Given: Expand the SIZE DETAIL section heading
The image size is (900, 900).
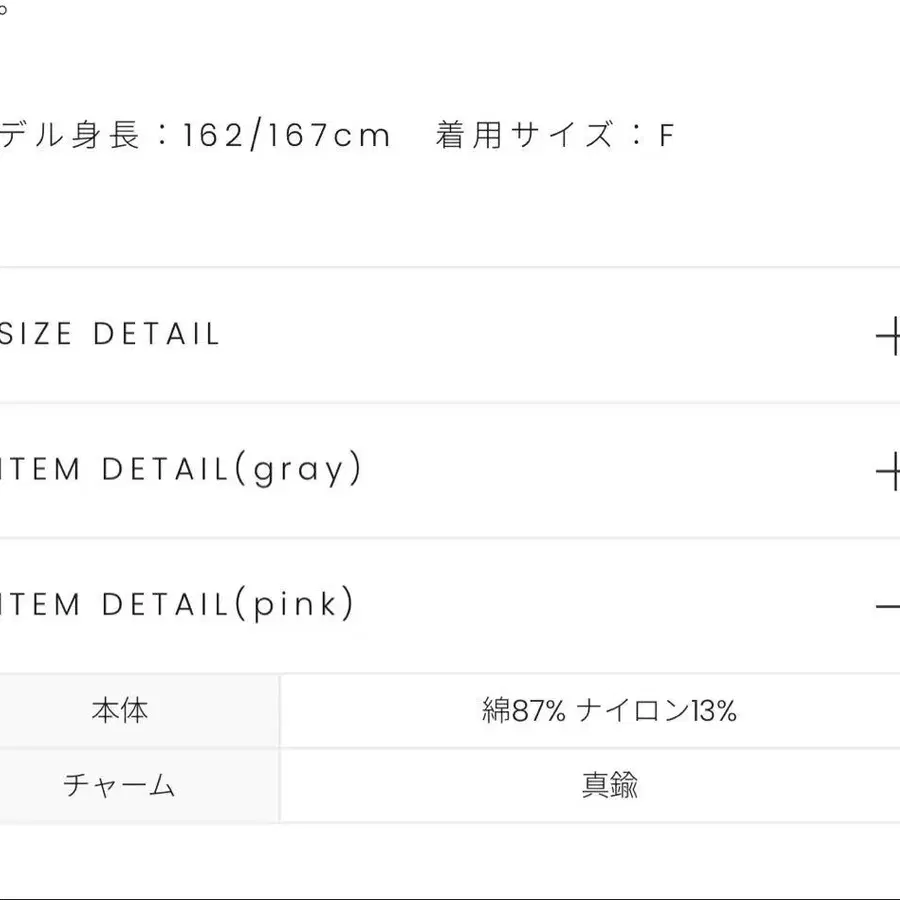Looking at the screenshot, I should click(110, 335).
